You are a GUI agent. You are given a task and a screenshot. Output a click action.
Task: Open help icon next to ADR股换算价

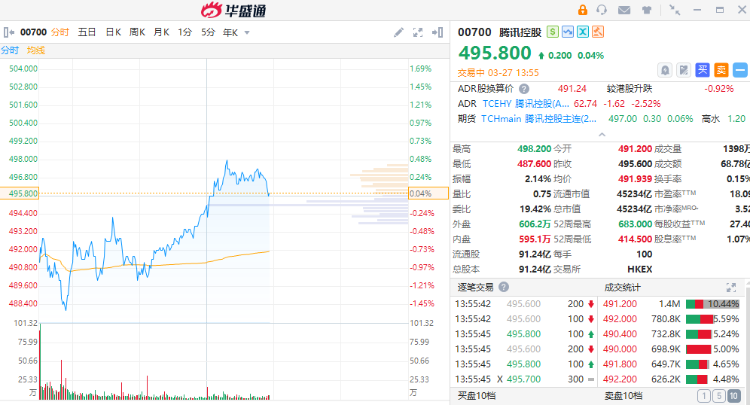pos(524,89)
